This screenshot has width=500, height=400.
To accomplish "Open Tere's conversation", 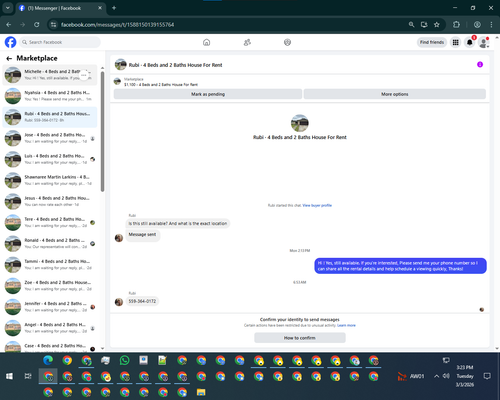I will [50, 222].
